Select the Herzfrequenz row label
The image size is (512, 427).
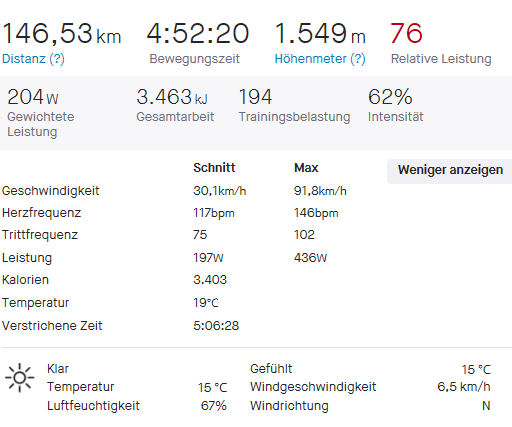pyautogui.click(x=42, y=213)
